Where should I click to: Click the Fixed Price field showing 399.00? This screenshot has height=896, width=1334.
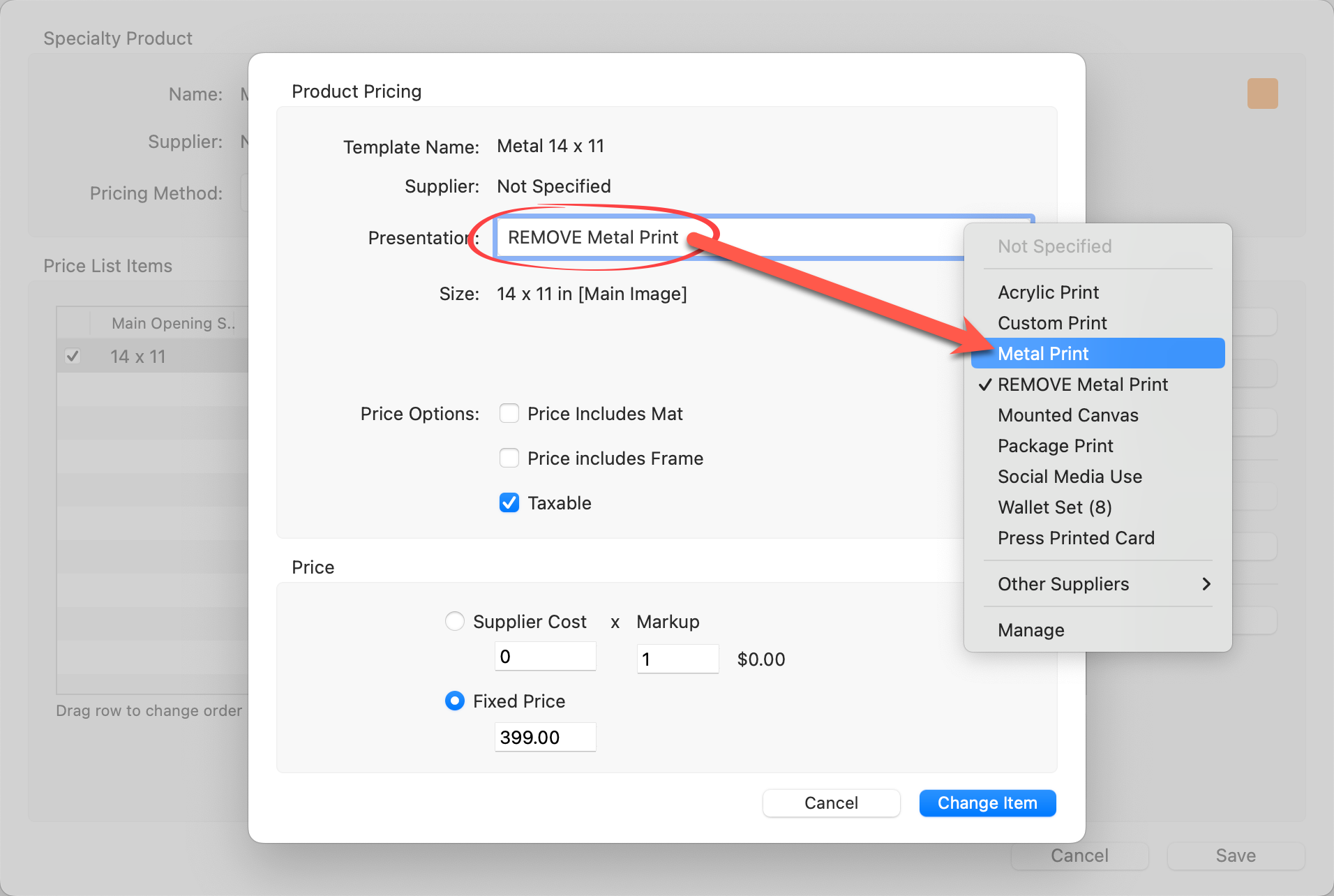[544, 738]
